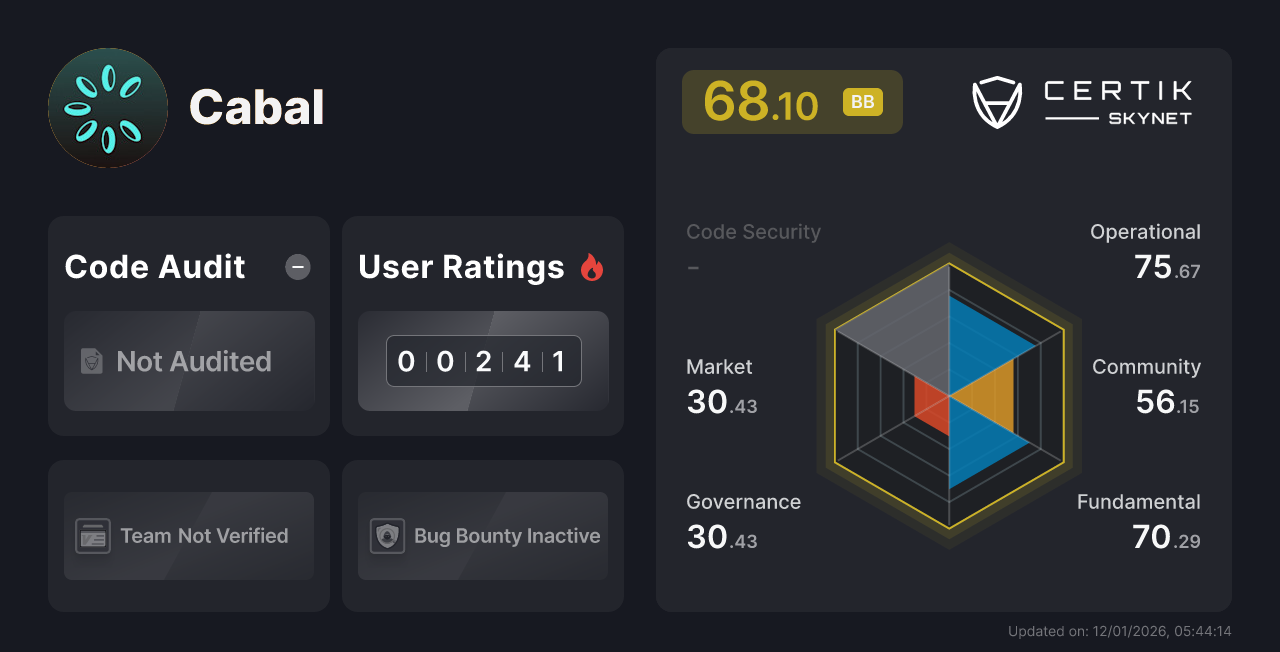The width and height of the screenshot is (1280, 652).
Task: Click the 68.10 overall score badge
Action: pos(760,101)
